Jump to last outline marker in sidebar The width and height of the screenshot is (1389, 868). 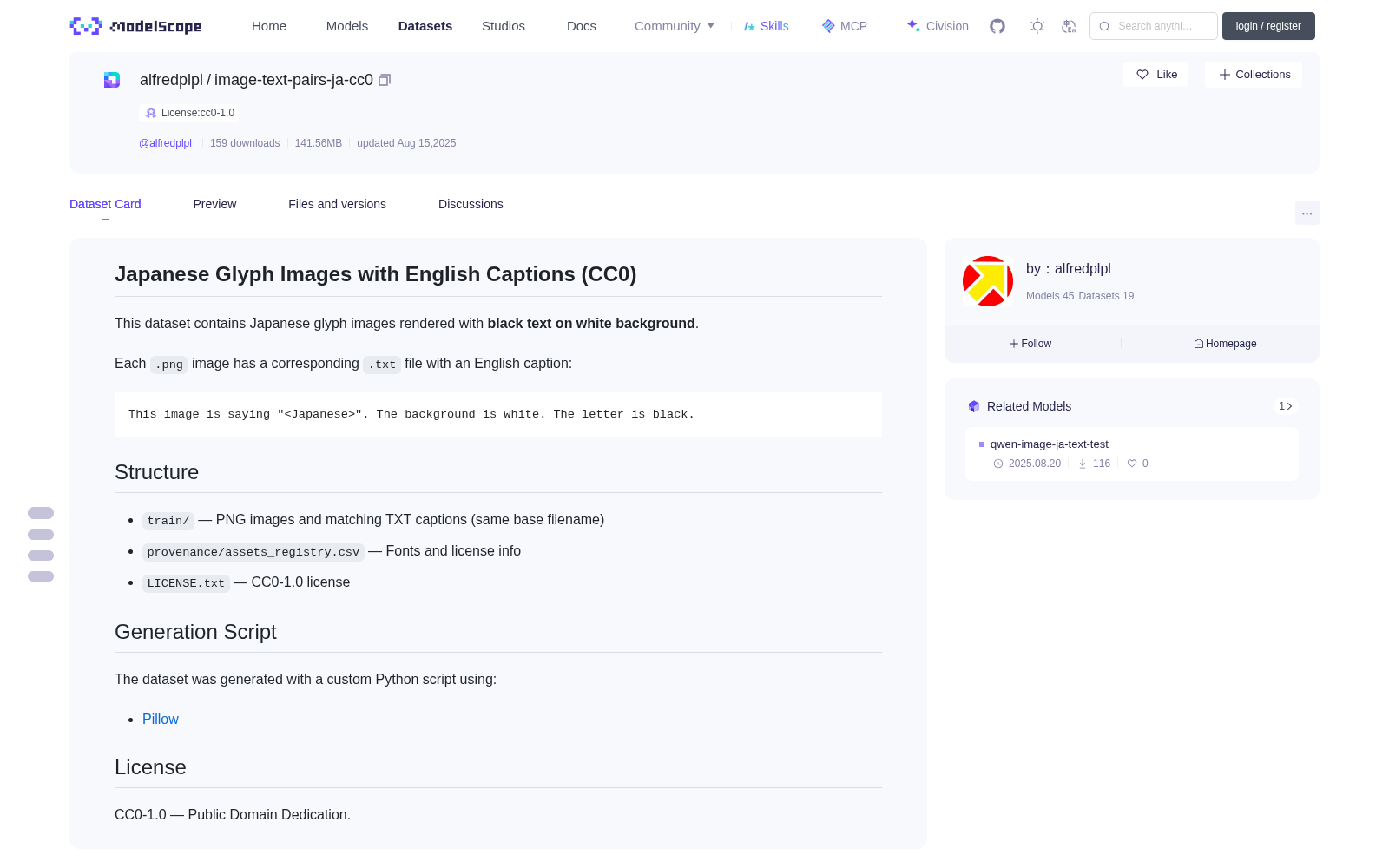click(x=41, y=576)
